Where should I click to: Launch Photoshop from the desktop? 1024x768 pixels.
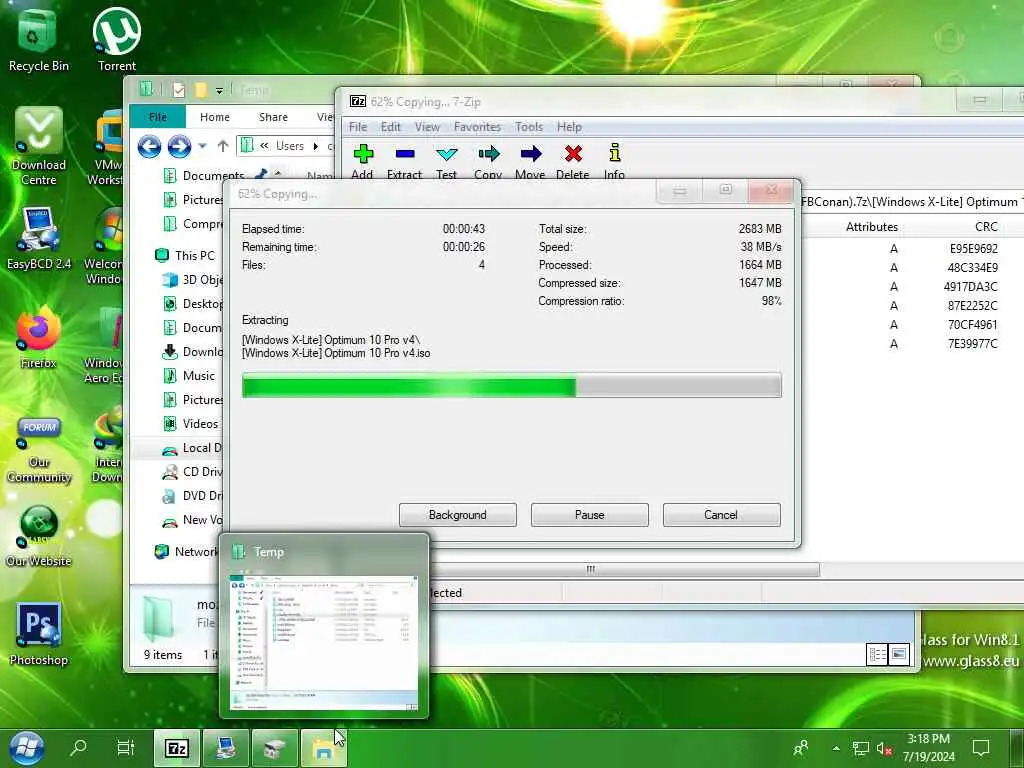[39, 633]
